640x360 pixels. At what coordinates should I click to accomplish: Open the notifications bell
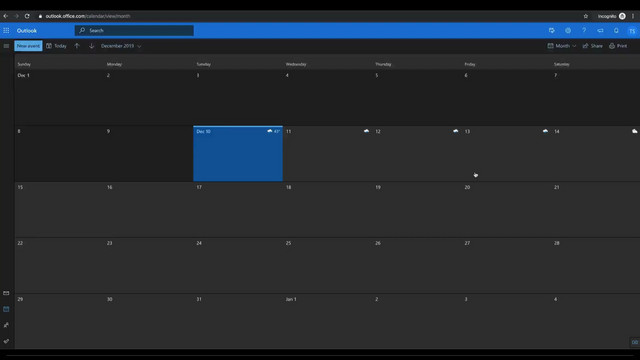tap(616, 31)
